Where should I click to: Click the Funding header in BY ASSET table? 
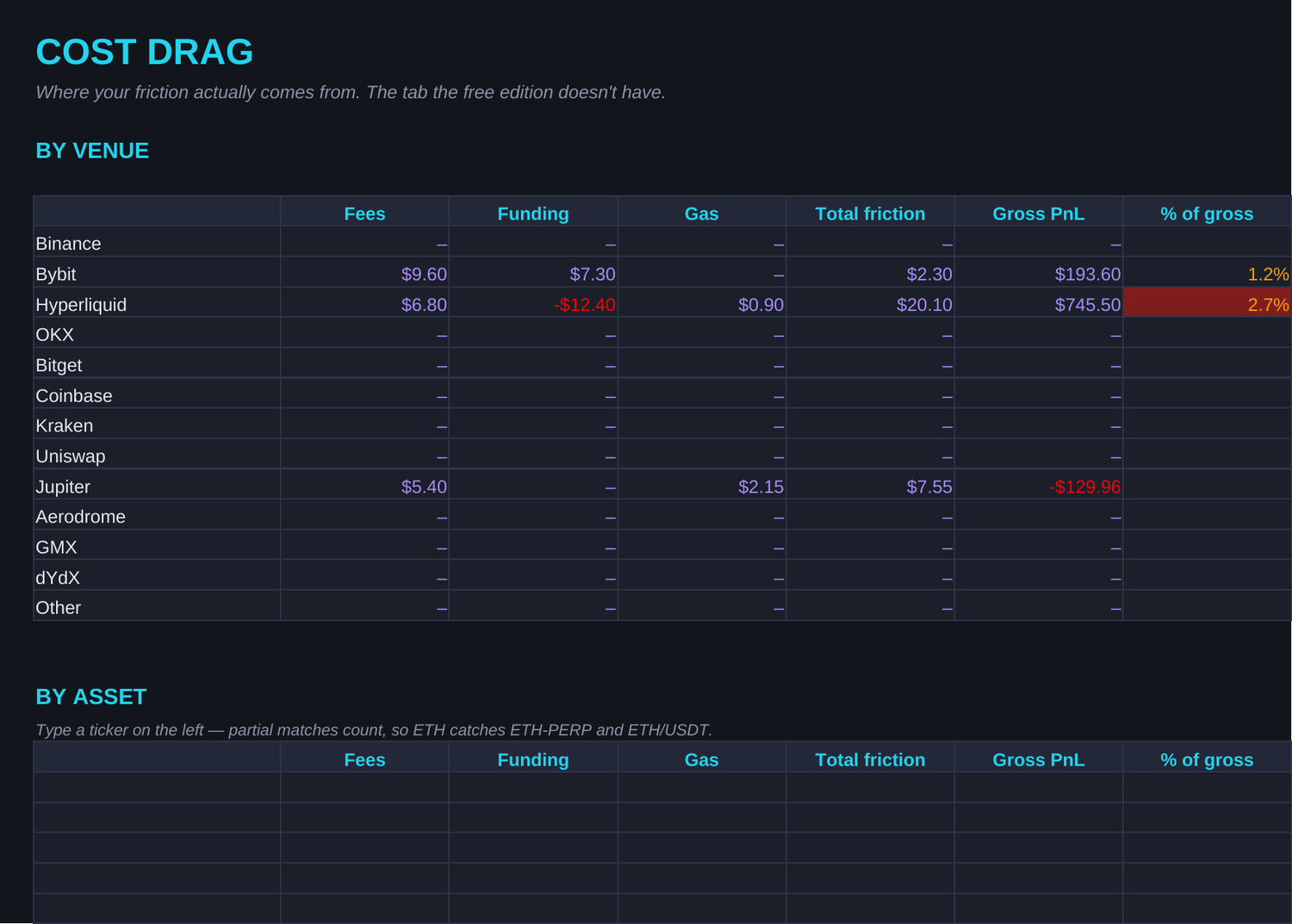pyautogui.click(x=533, y=760)
